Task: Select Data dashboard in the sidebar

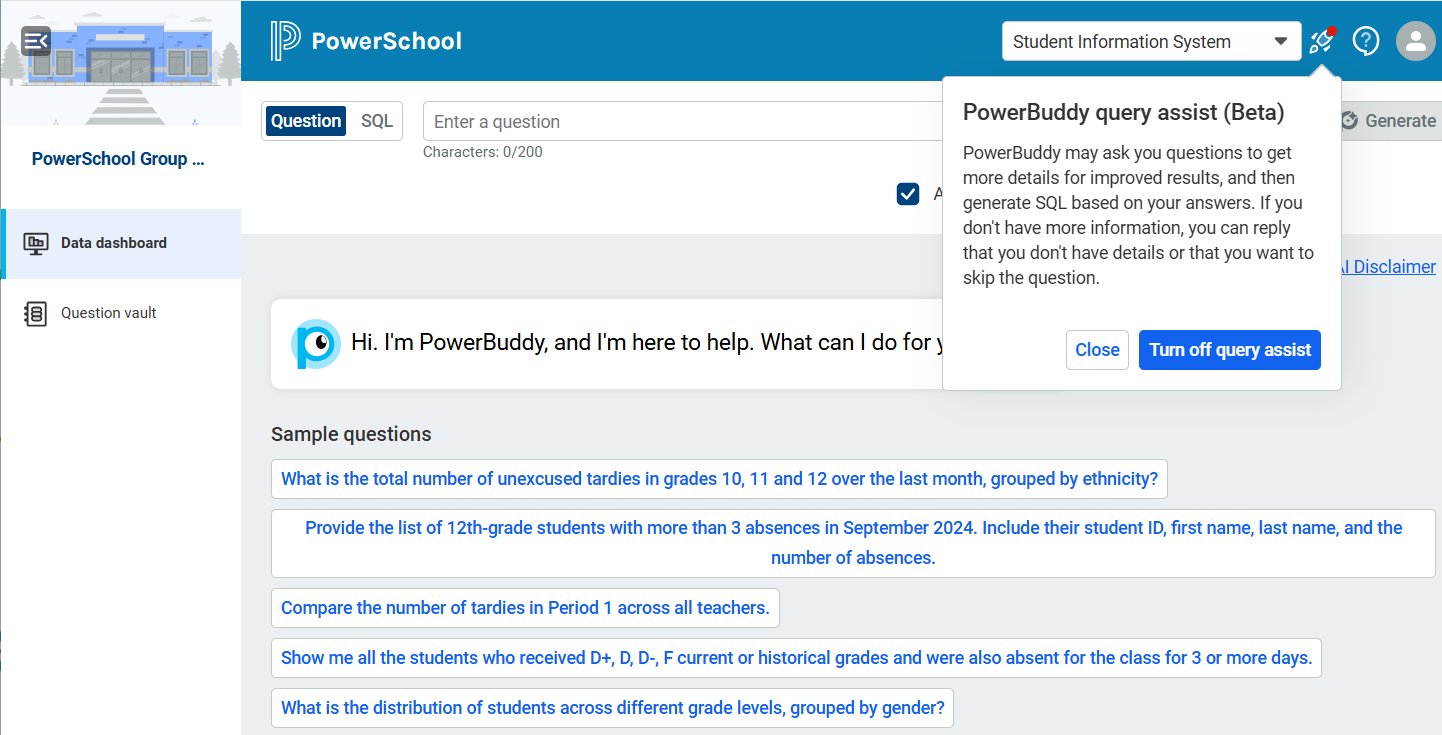Action: 120,243
